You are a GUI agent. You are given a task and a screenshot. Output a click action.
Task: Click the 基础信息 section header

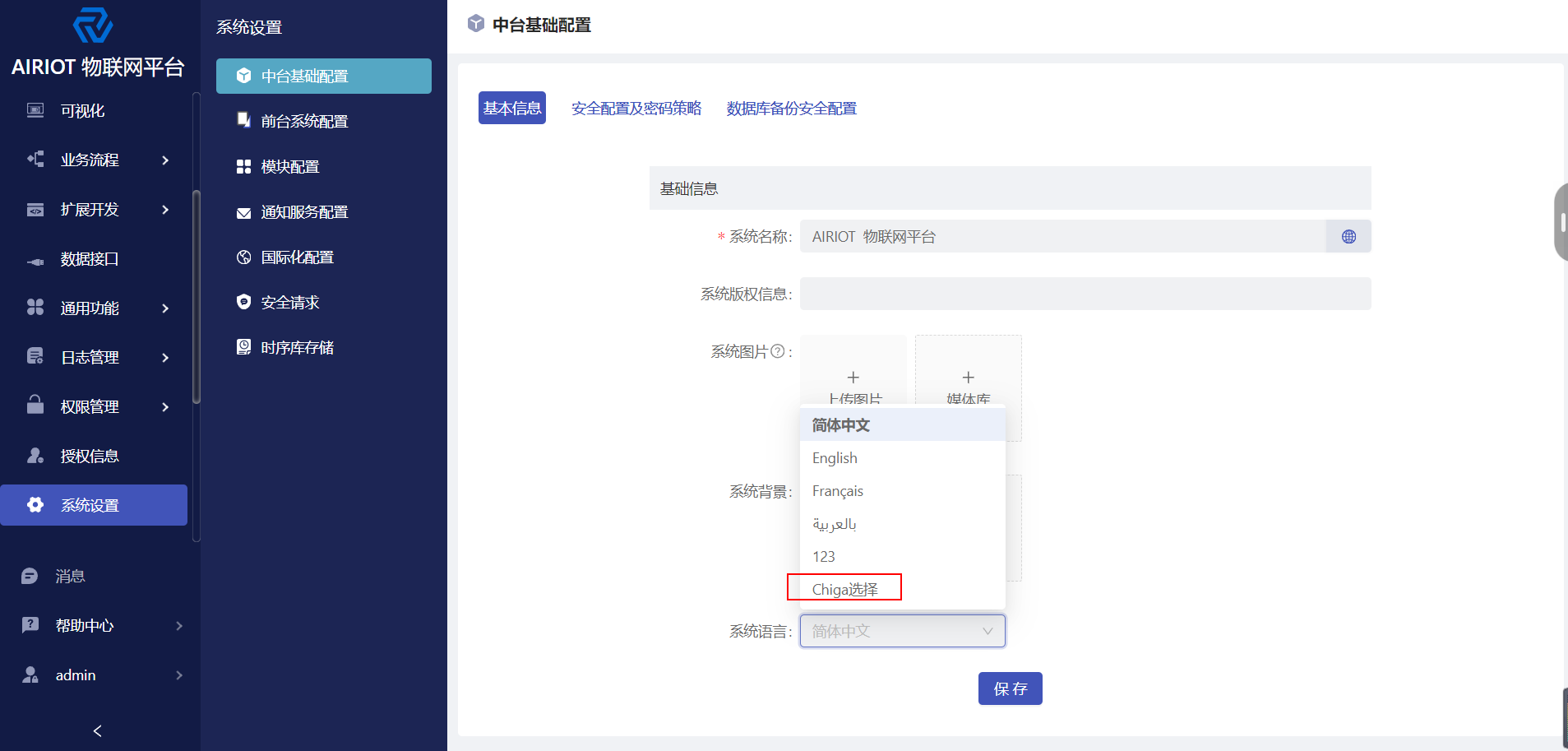1010,188
